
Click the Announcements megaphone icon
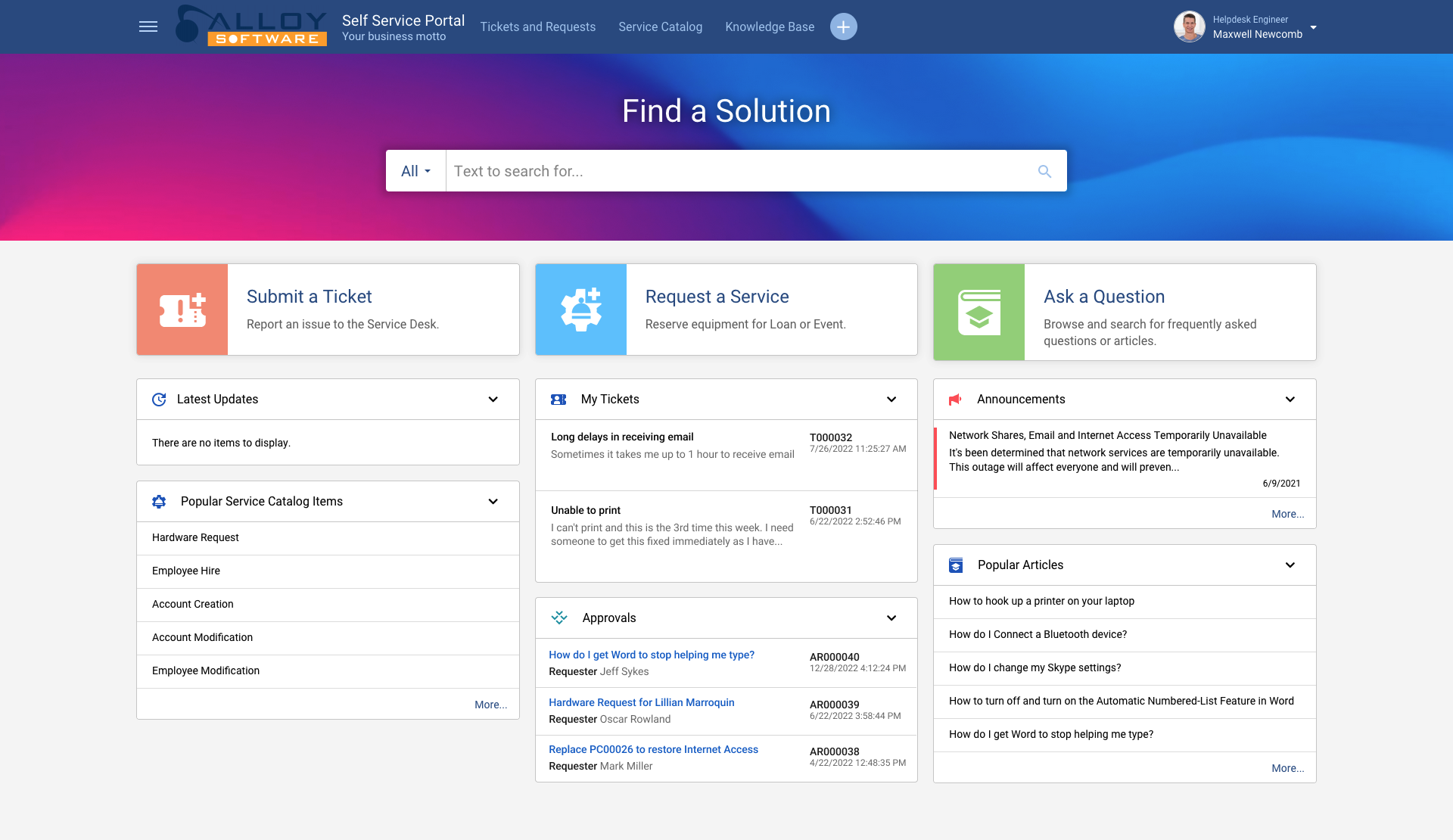pos(955,400)
